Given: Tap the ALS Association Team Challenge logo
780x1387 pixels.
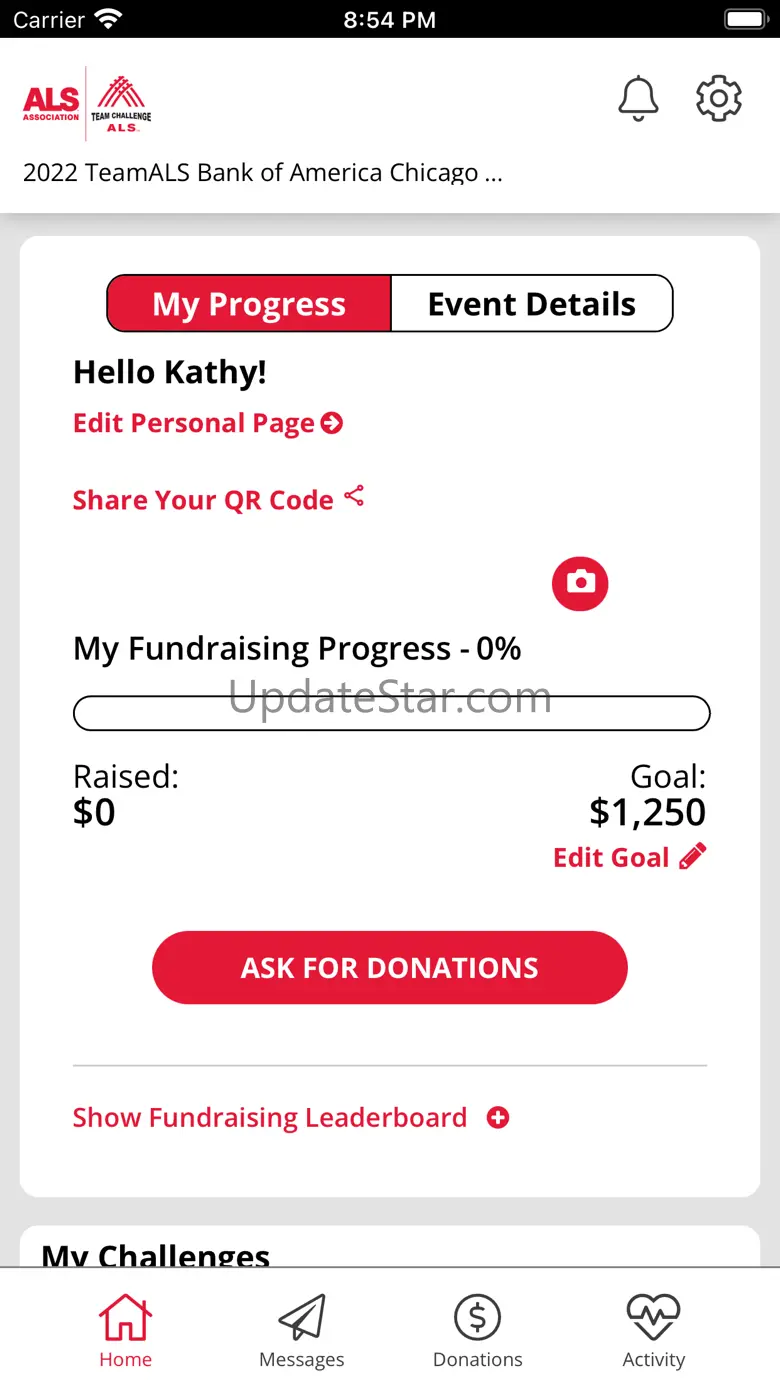Looking at the screenshot, I should point(87,101).
